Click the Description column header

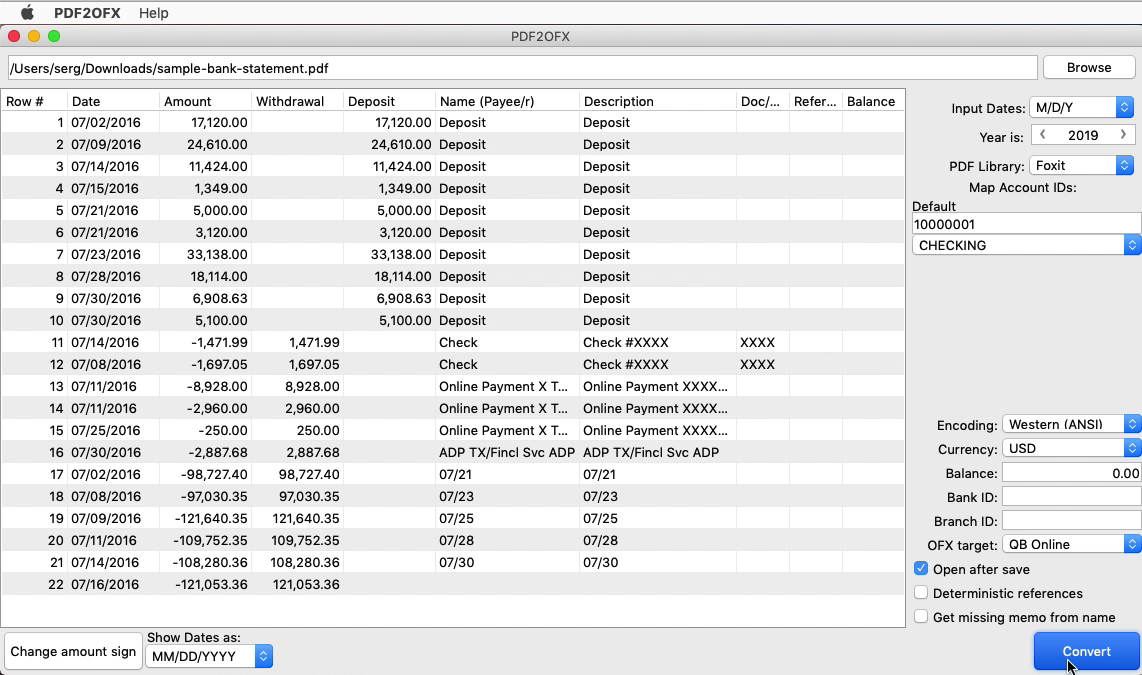click(x=658, y=101)
